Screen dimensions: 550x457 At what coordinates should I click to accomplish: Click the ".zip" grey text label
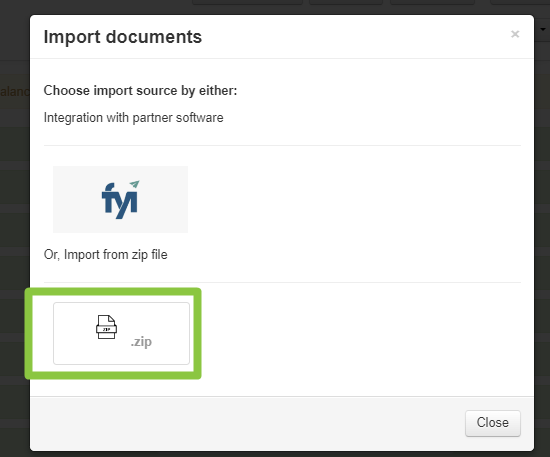(x=141, y=342)
